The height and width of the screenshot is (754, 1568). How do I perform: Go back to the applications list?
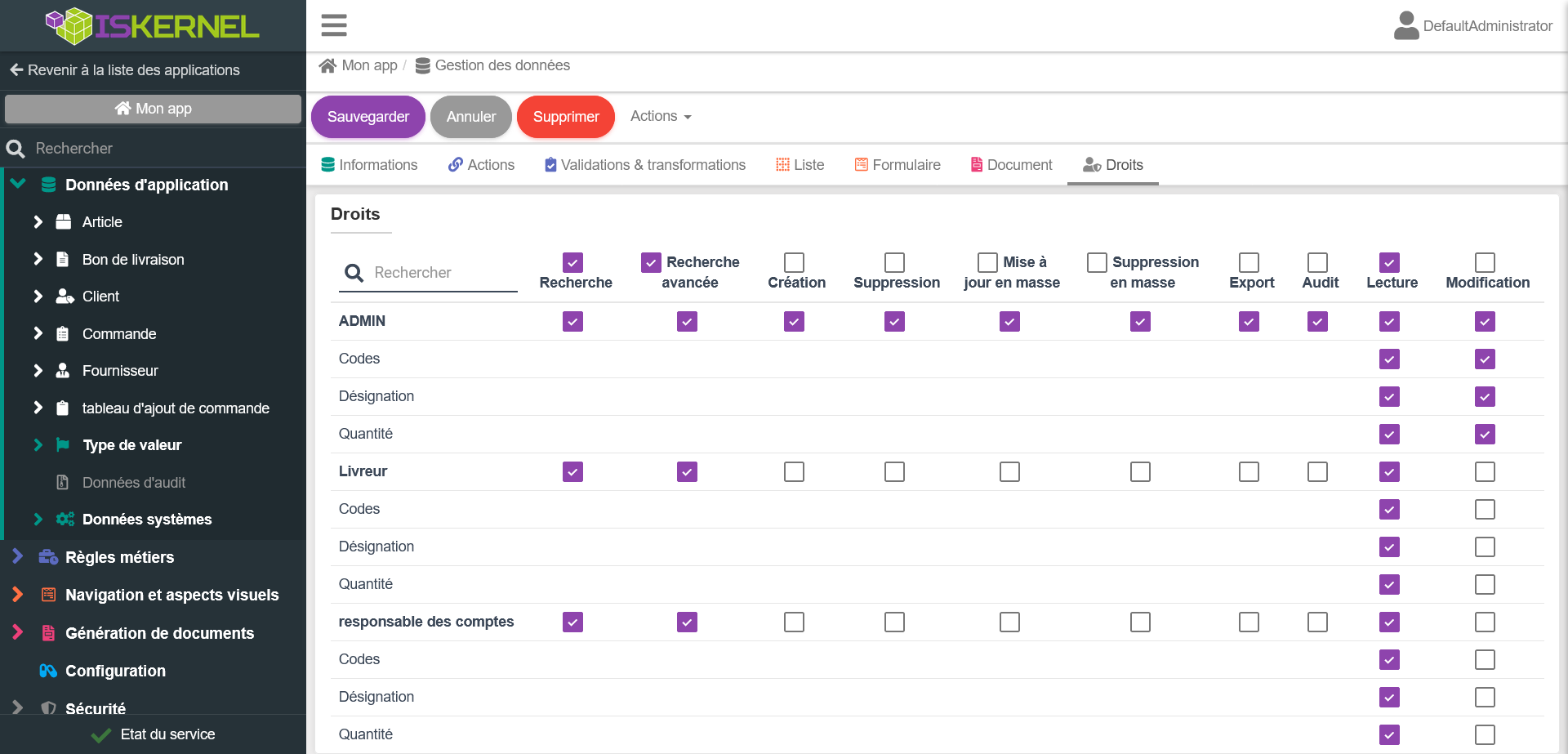[125, 70]
